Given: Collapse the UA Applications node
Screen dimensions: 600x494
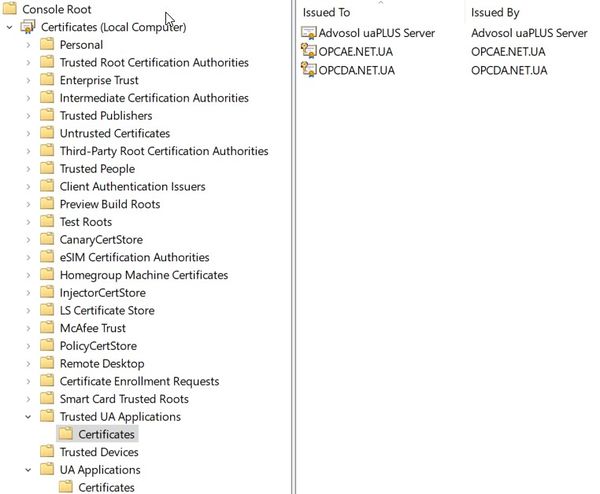Looking at the screenshot, I should tap(28, 470).
